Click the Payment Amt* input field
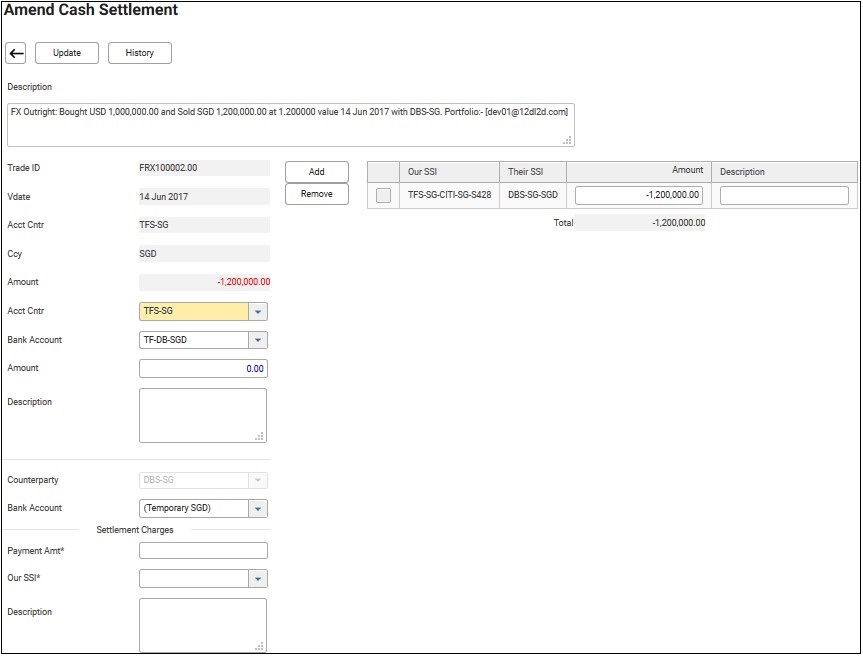Image resolution: width=863 pixels, height=657 pixels. 203,551
